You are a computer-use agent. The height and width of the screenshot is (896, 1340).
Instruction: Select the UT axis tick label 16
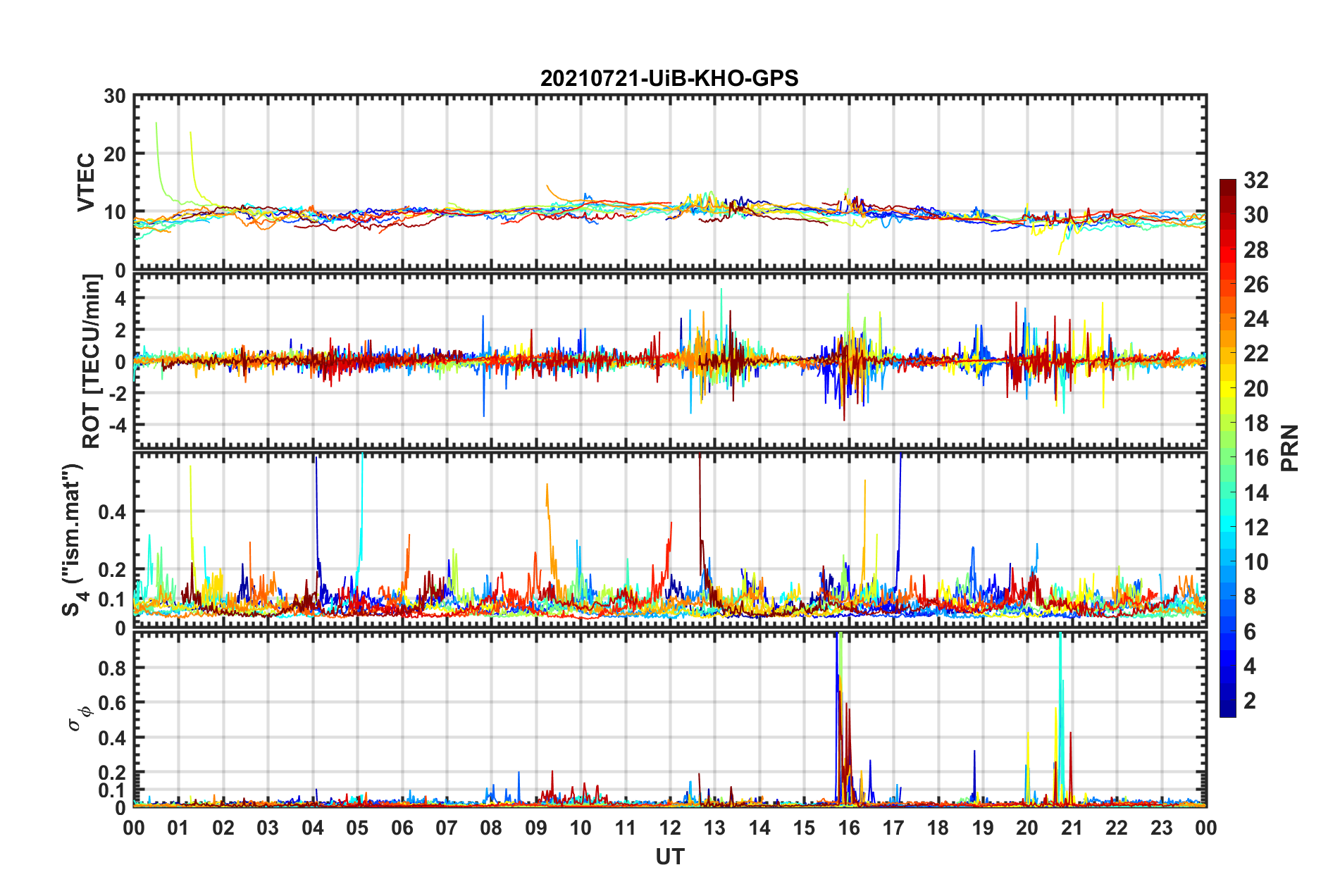click(849, 828)
